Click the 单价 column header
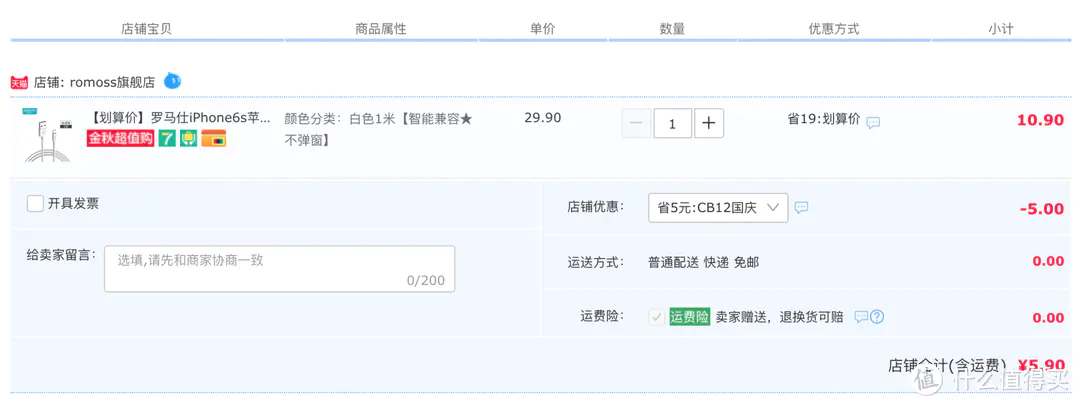The height and width of the screenshot is (406, 1080). [542, 29]
